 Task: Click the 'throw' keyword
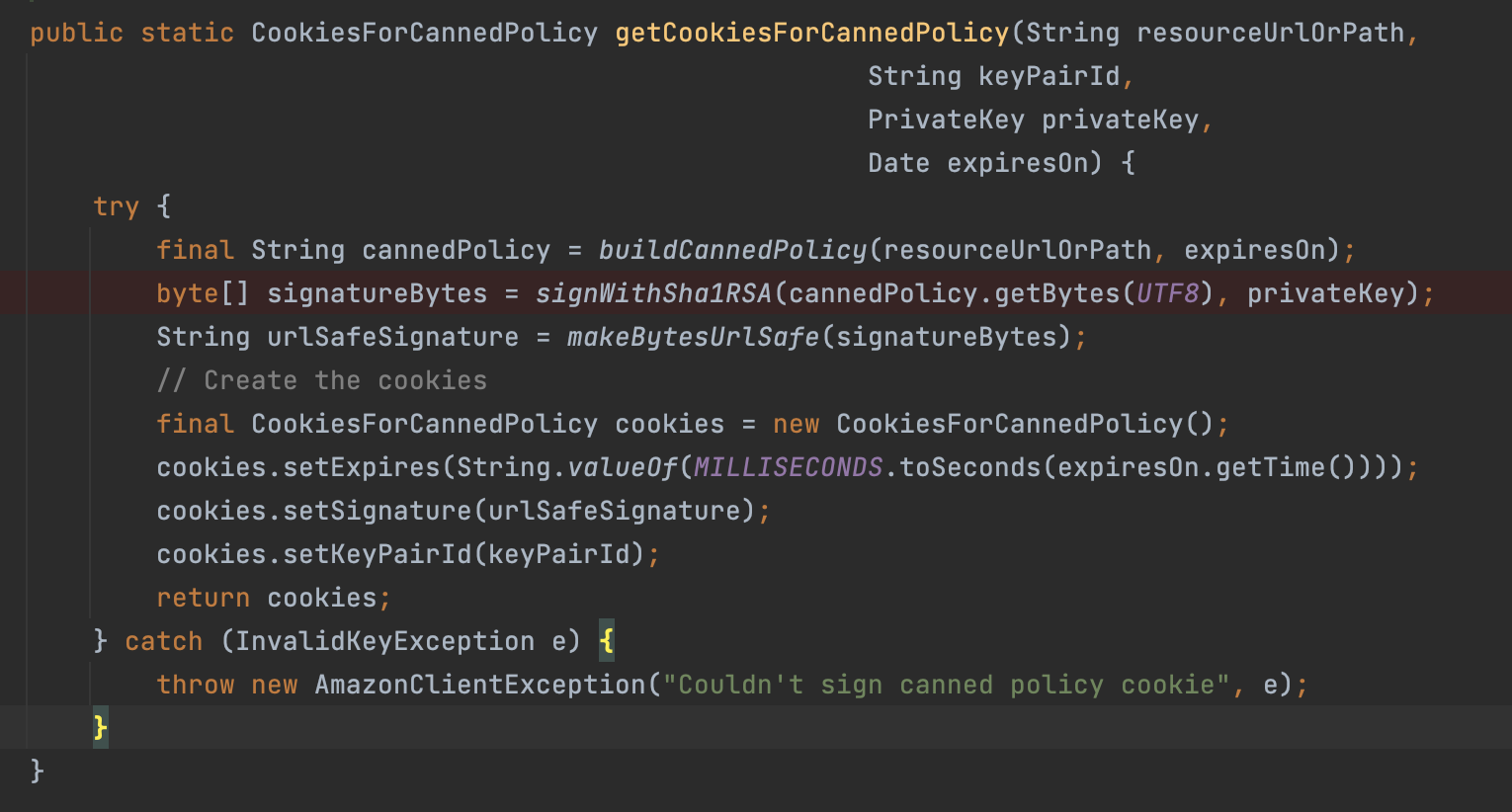196,685
